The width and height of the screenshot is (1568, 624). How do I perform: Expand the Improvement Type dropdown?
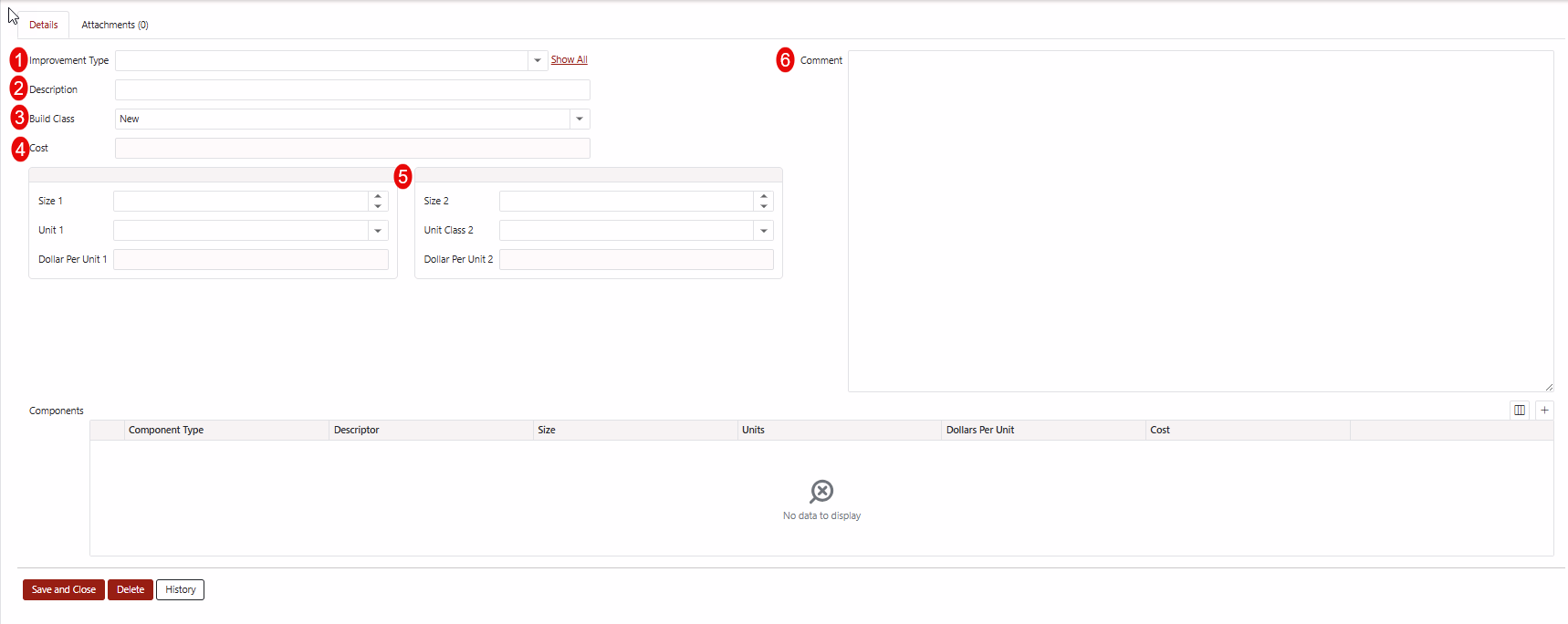click(x=538, y=60)
